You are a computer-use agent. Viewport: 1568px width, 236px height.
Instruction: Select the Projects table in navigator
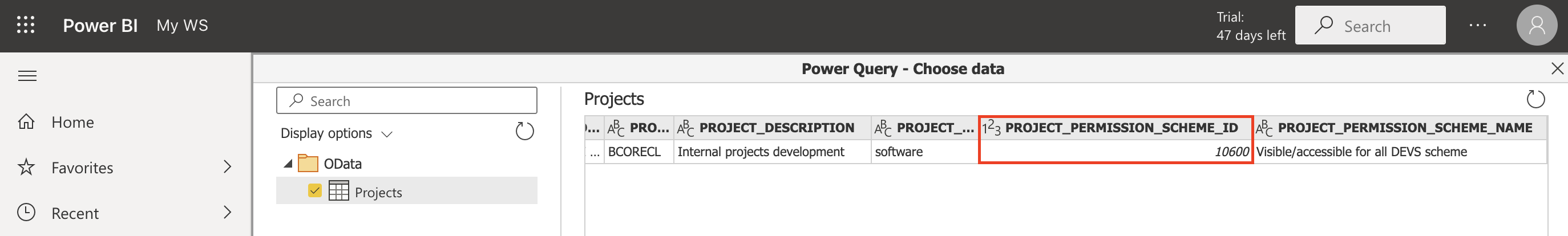tap(378, 192)
